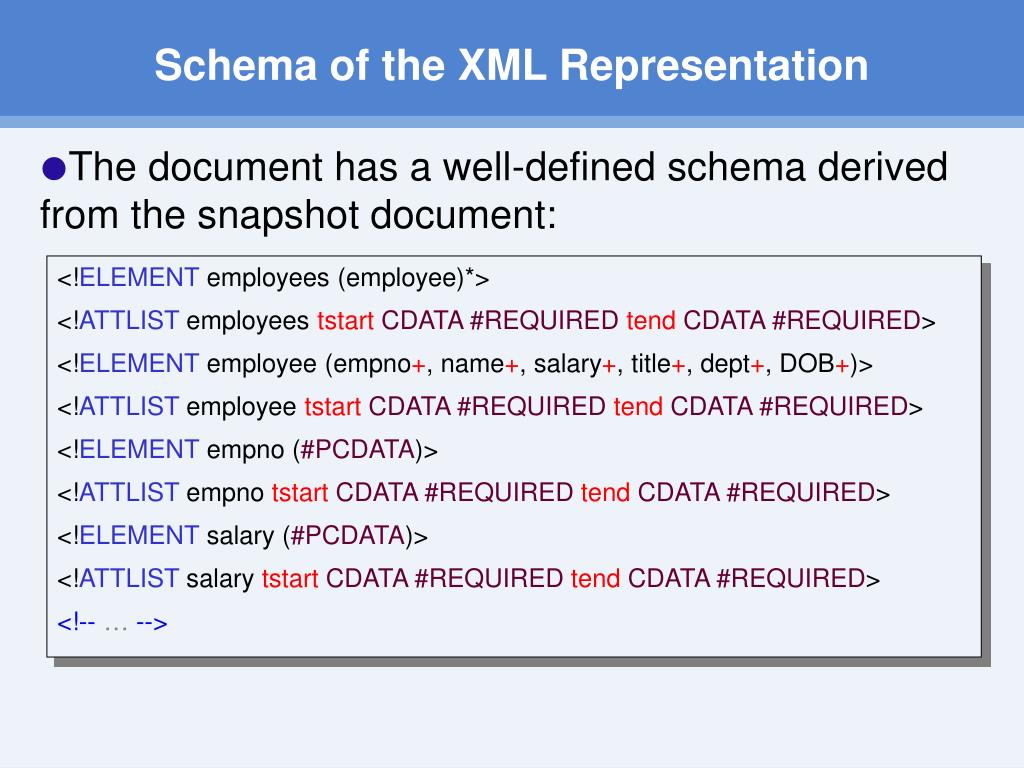The height and width of the screenshot is (768, 1024).
Task: Click the ATTLIST keyword on the employees line
Action: pyautogui.click(x=129, y=321)
